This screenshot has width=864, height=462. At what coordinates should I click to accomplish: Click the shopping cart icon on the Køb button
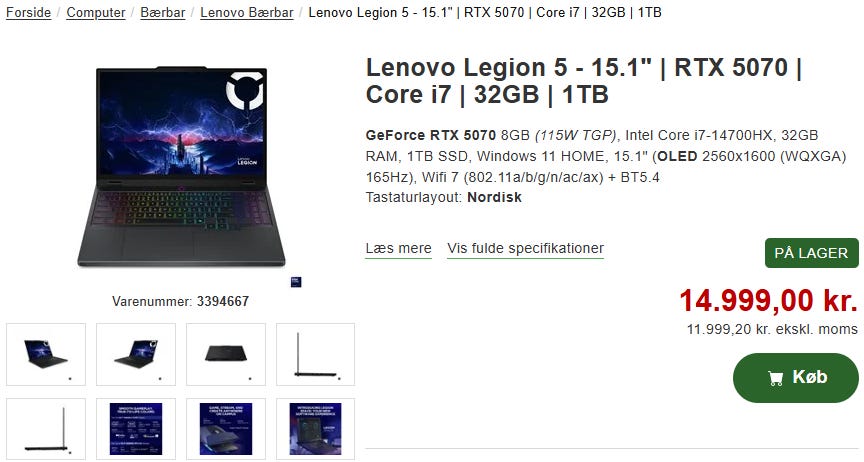(x=775, y=378)
